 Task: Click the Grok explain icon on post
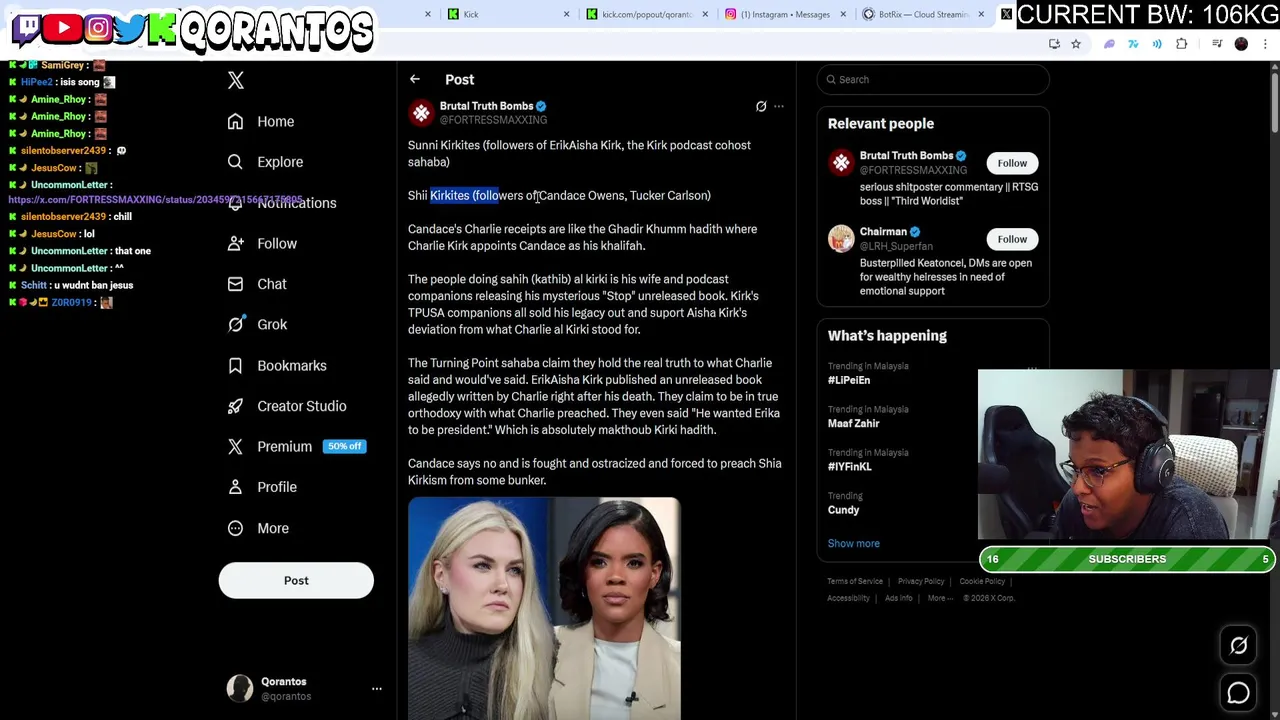761,106
